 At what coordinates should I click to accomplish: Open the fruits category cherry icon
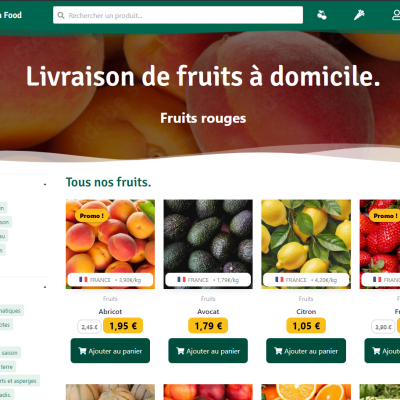(322, 15)
